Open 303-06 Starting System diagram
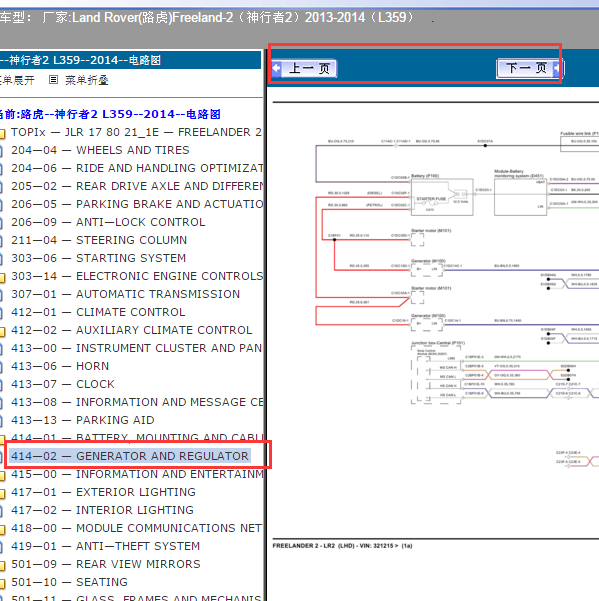This screenshot has width=599, height=601. click(98, 258)
